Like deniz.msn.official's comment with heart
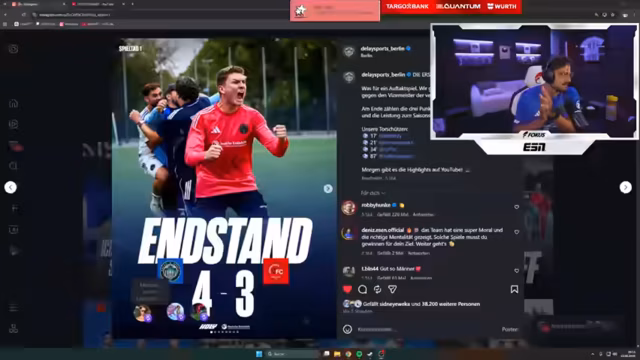 click(516, 232)
